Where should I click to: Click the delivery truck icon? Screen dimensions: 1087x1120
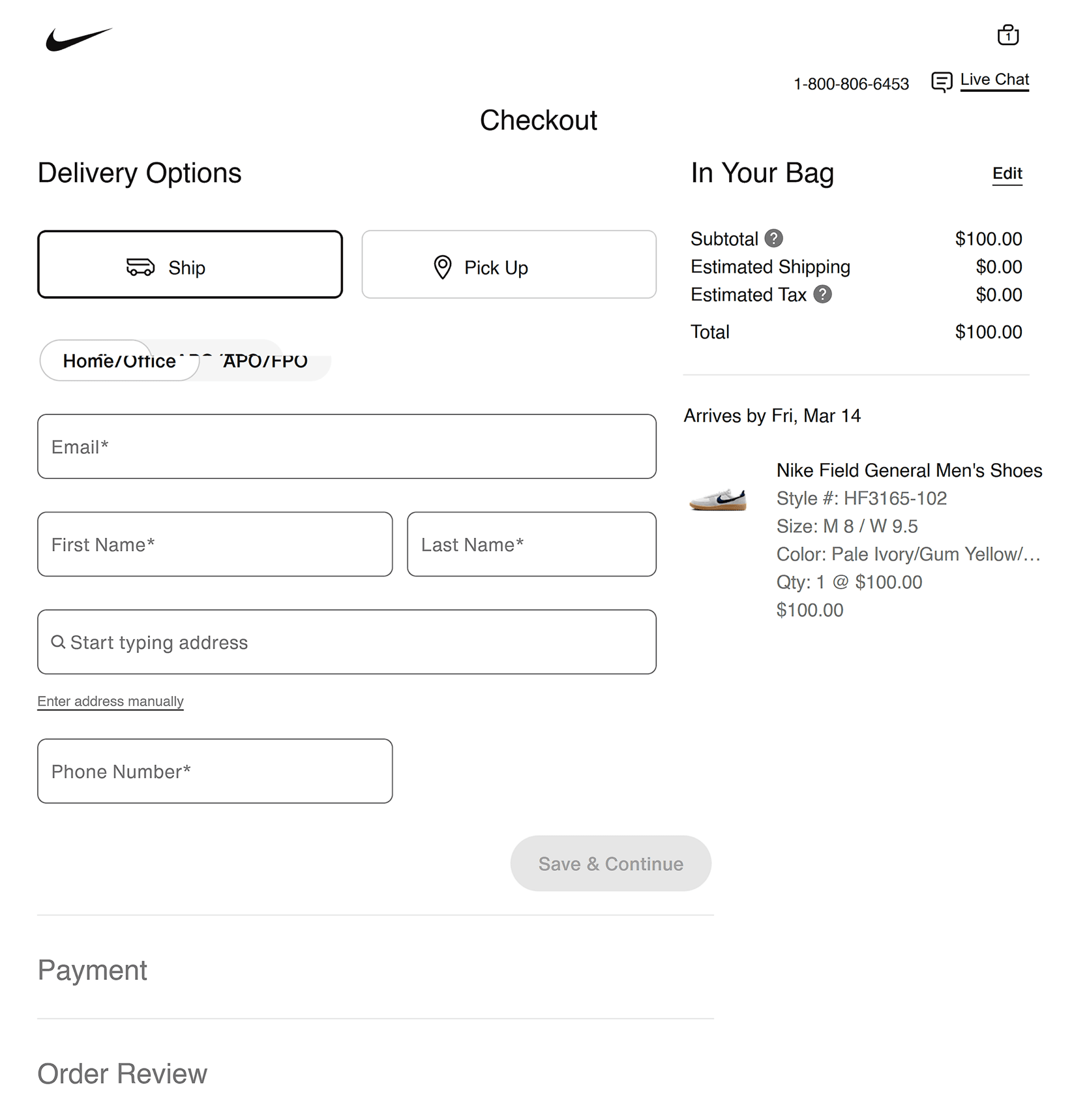[140, 267]
